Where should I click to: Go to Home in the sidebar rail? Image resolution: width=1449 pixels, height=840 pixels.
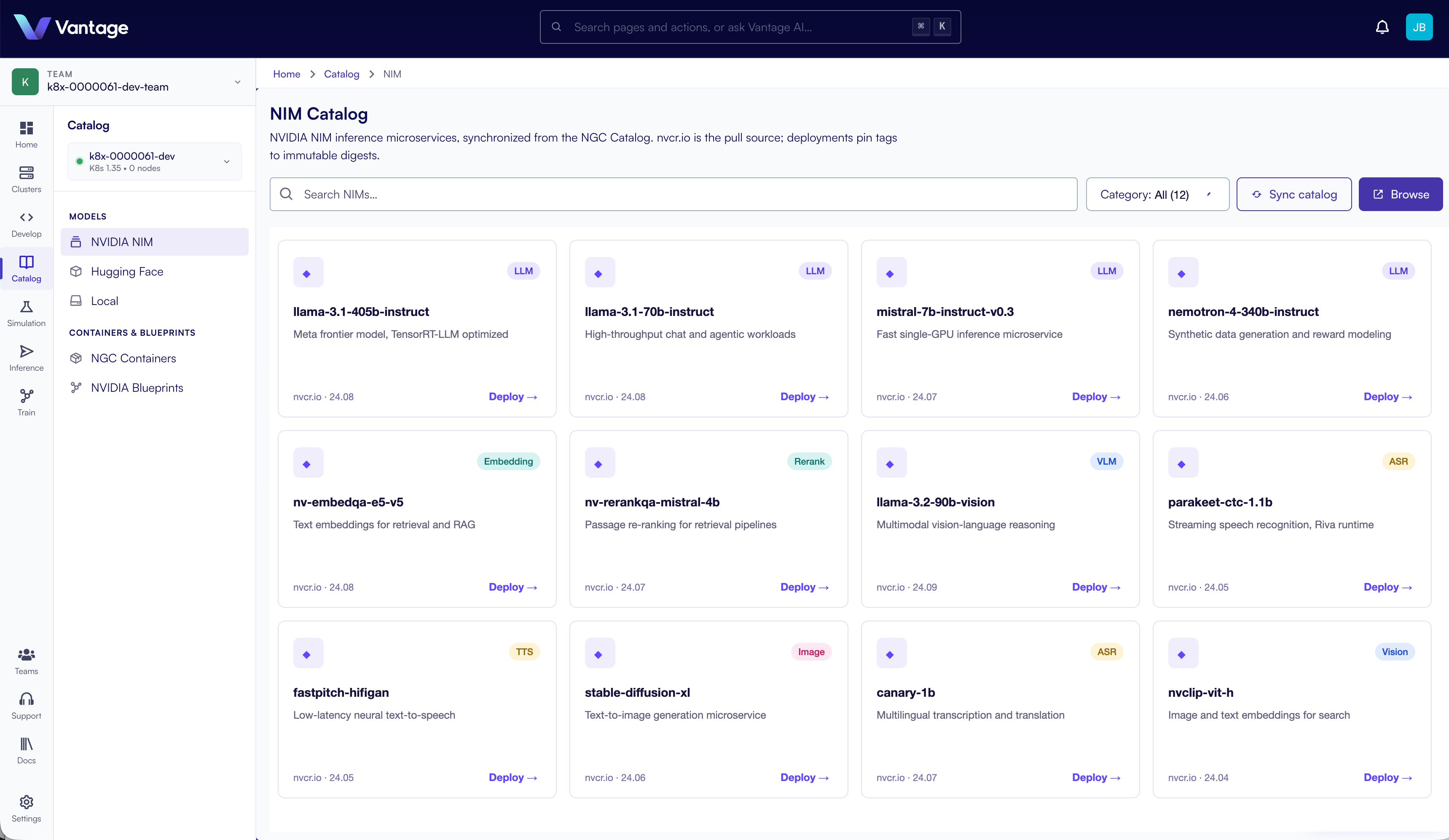pos(27,134)
